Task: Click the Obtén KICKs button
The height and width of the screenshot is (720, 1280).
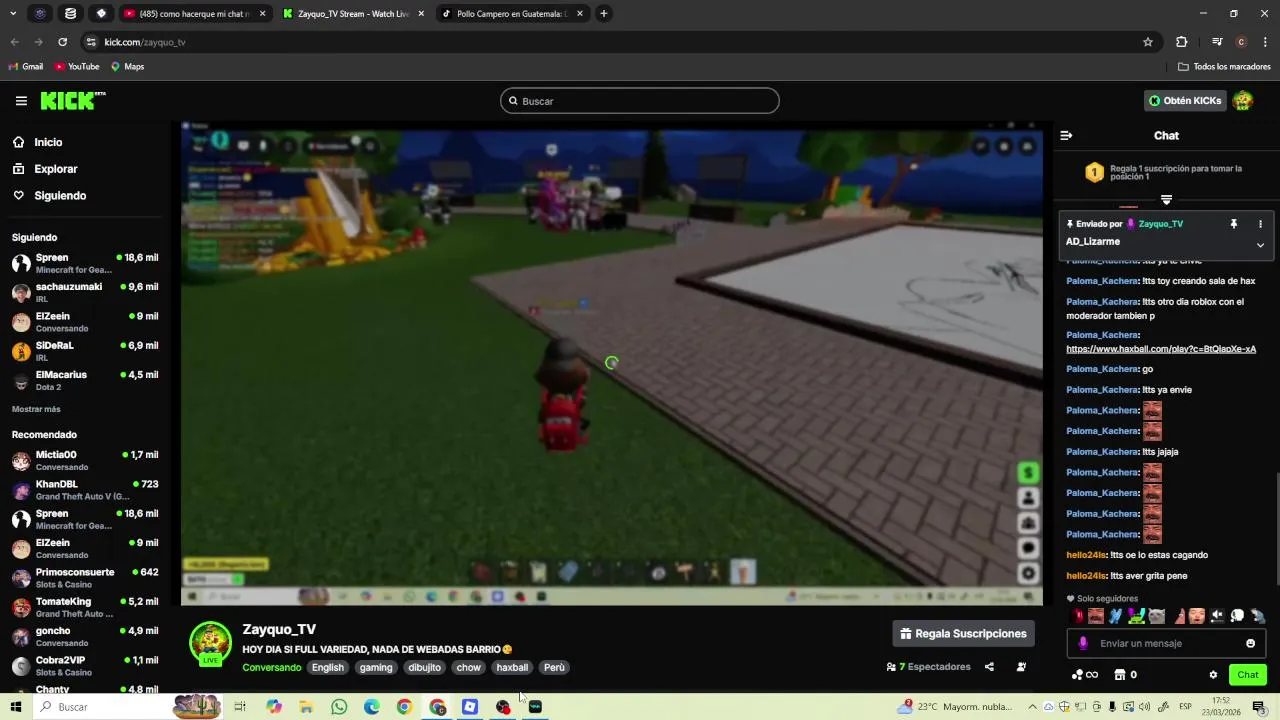Action: [1185, 101]
